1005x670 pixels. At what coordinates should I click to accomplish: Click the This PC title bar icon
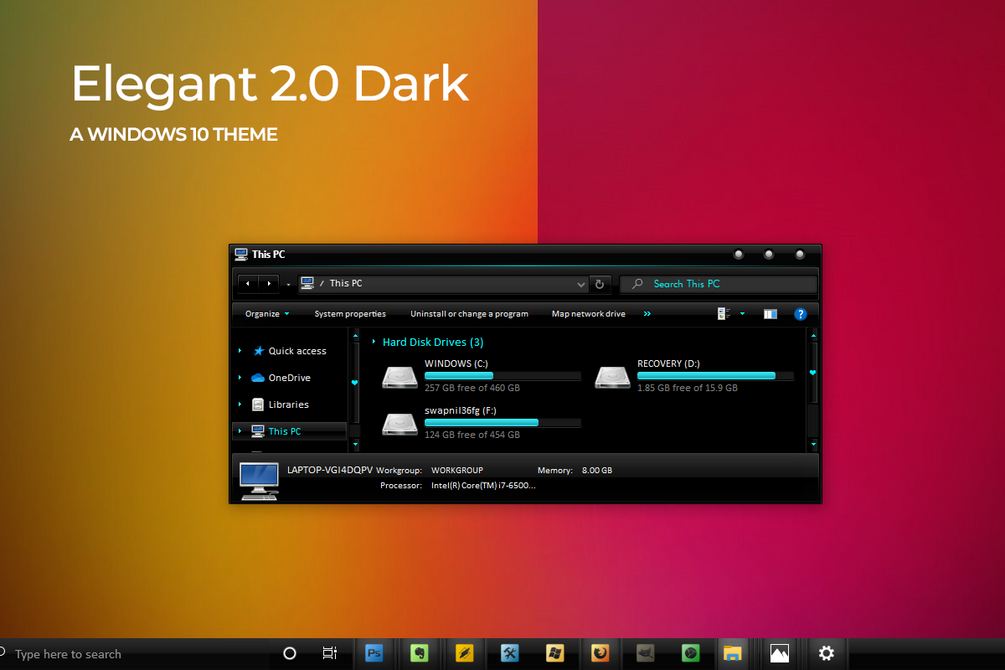[x=241, y=254]
